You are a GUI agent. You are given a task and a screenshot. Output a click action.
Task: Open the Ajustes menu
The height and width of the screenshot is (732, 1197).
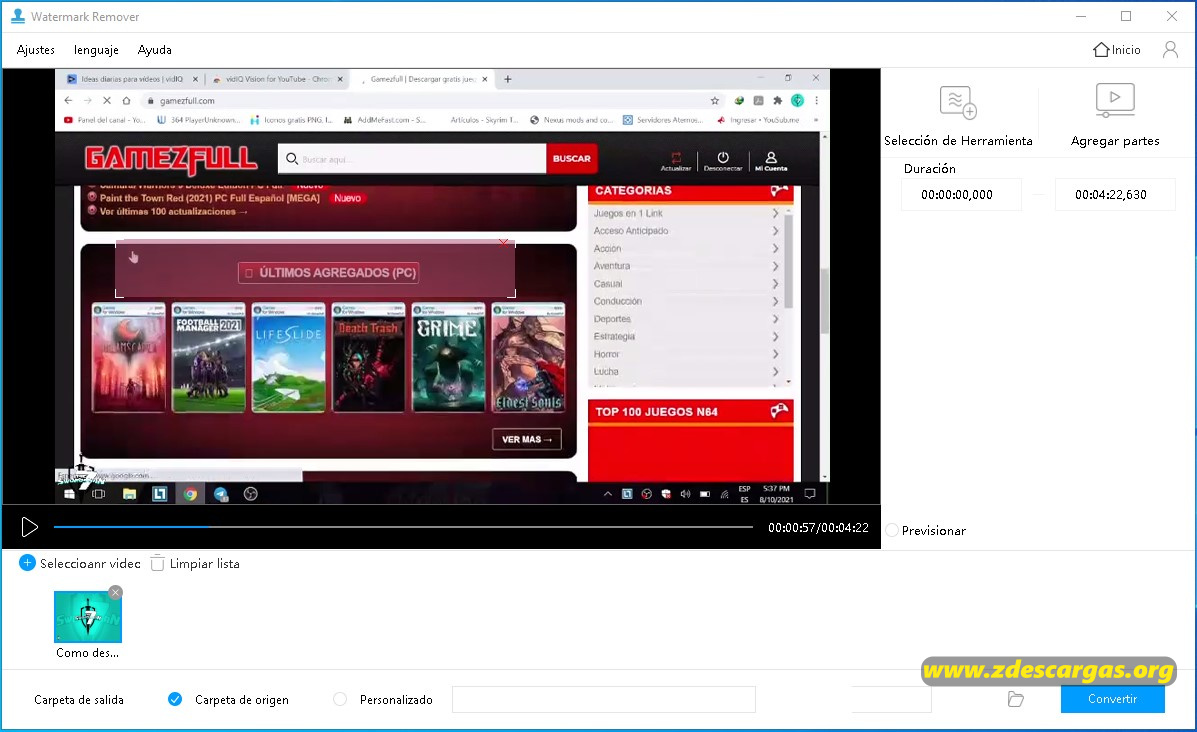[x=35, y=50]
